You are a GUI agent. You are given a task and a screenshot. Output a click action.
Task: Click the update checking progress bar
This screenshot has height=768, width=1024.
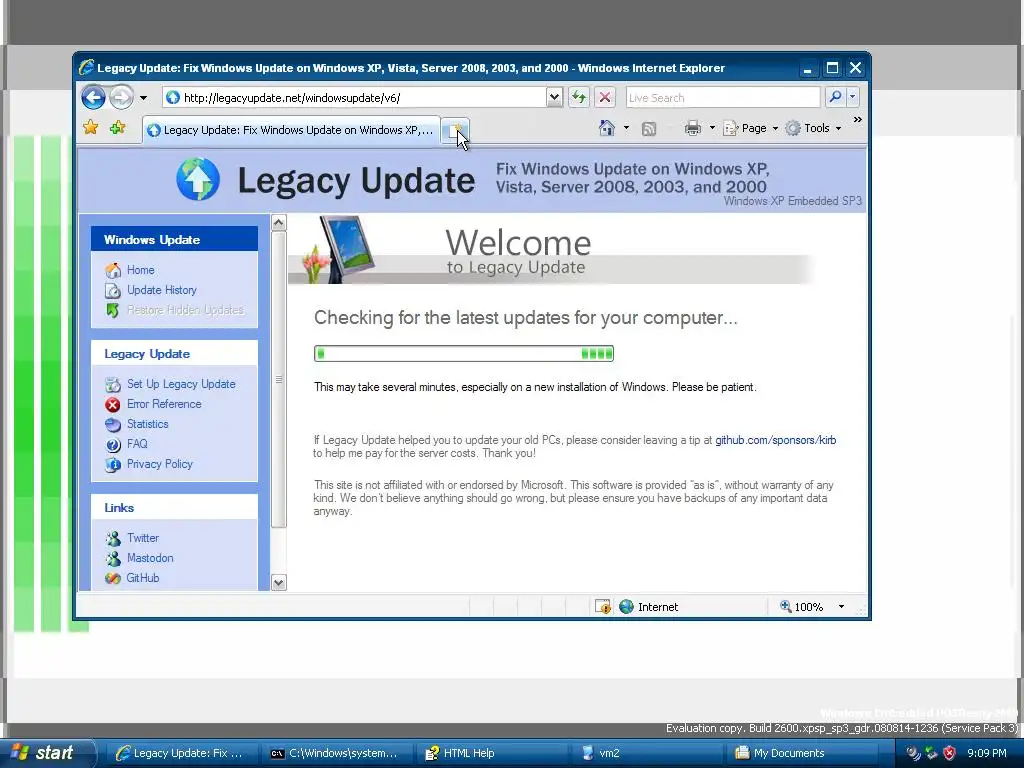click(464, 353)
